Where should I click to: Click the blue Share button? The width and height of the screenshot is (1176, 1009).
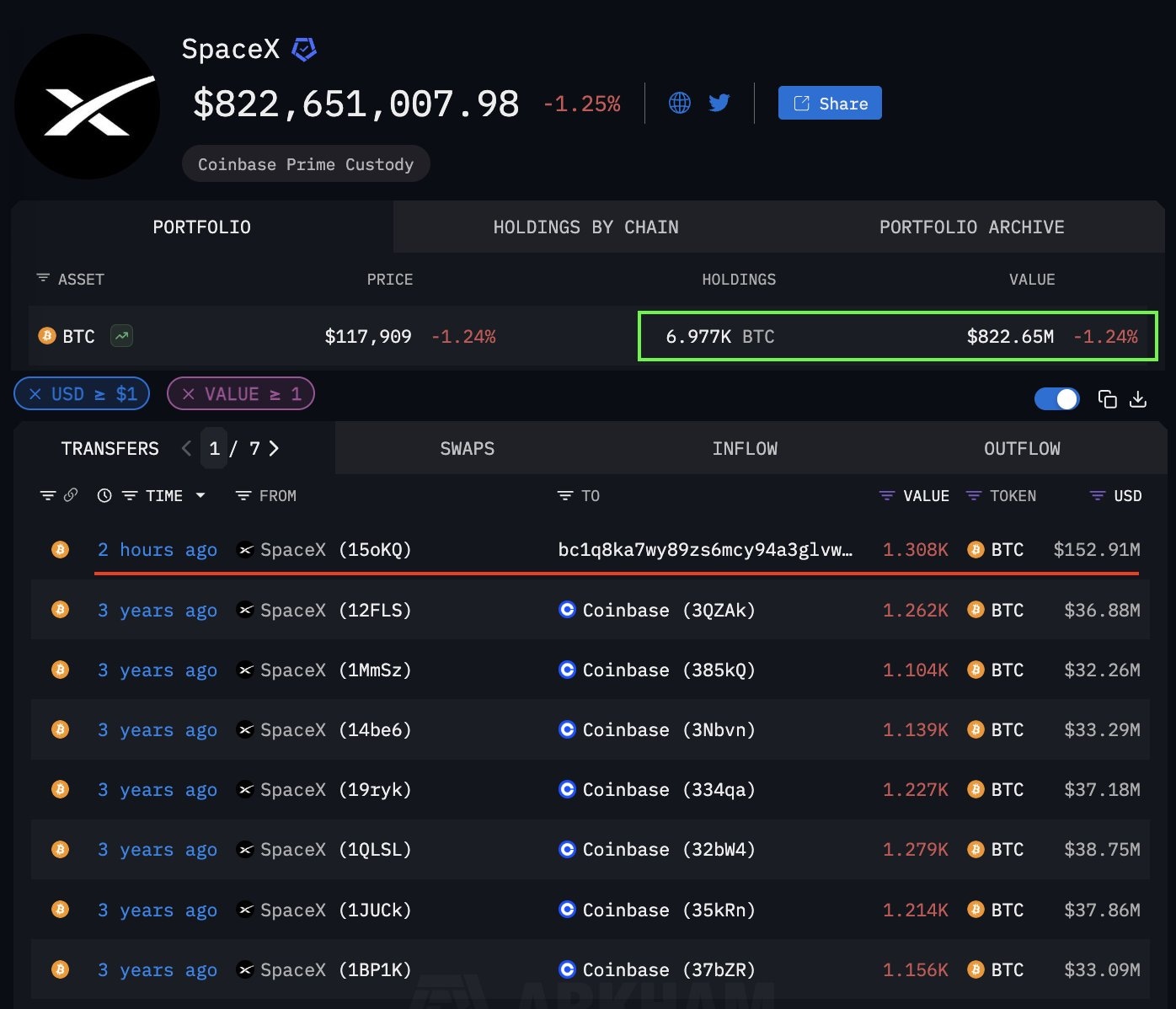830,103
